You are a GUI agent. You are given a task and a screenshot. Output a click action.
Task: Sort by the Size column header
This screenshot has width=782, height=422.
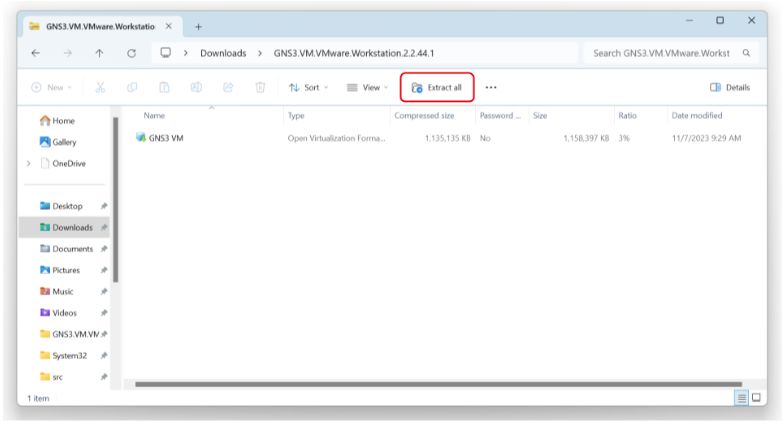[540, 115]
